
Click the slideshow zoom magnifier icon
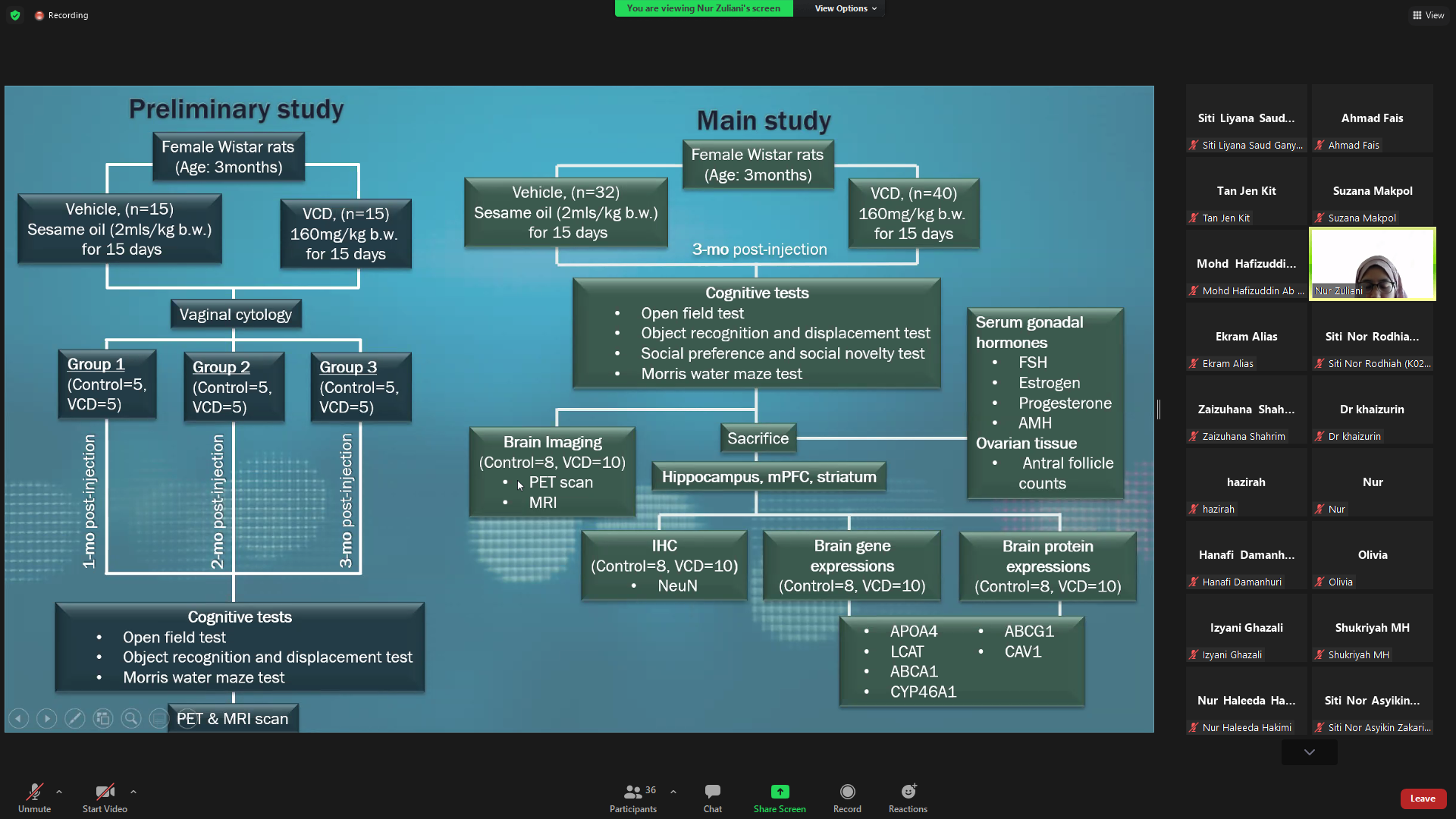(130, 718)
